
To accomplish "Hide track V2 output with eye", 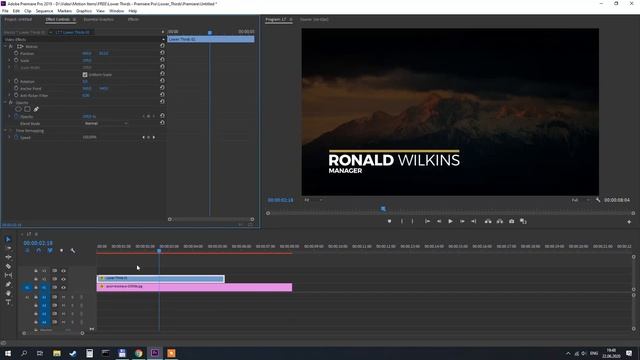I will point(63,279).
